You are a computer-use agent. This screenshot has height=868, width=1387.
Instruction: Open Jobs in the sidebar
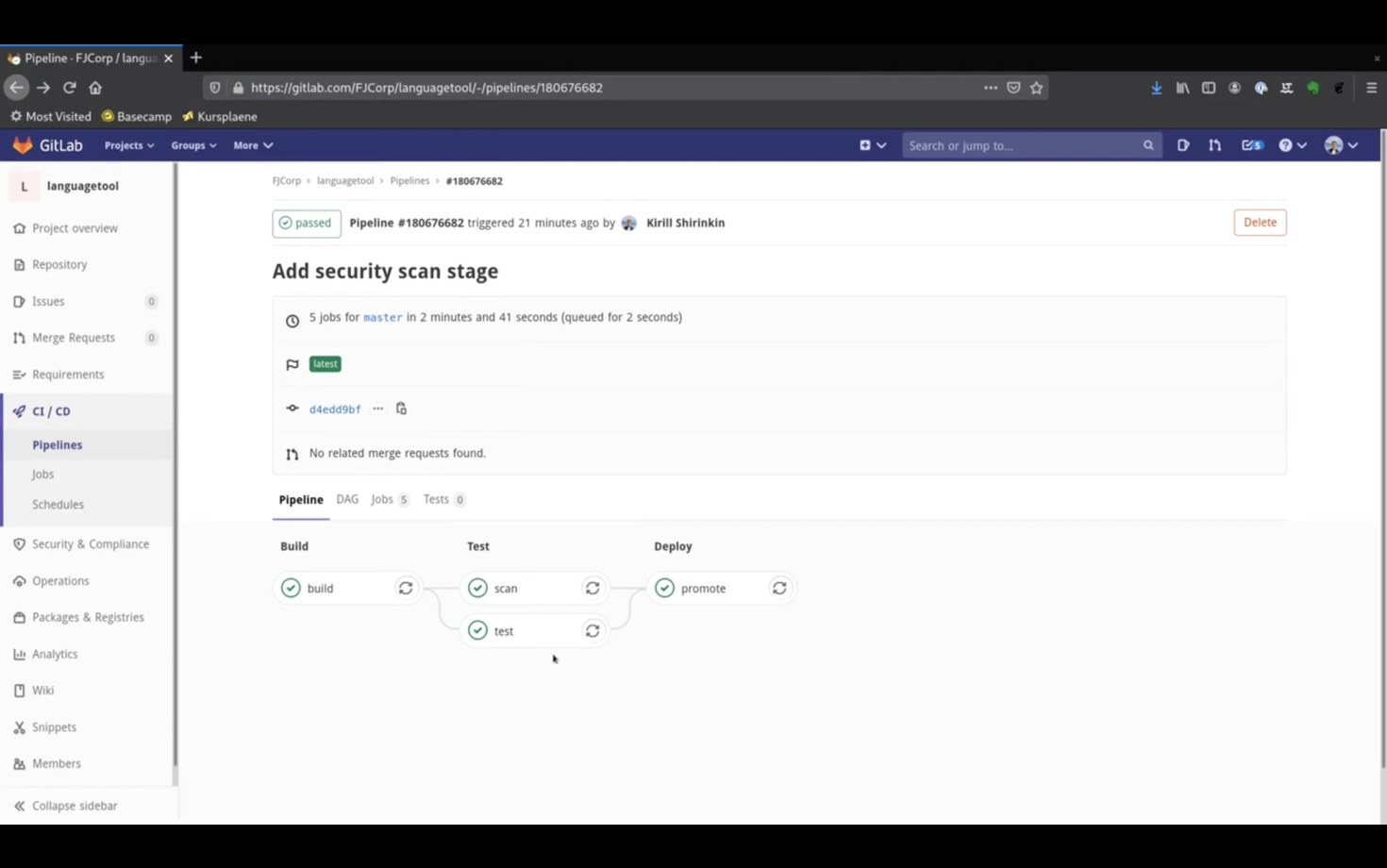(x=42, y=475)
